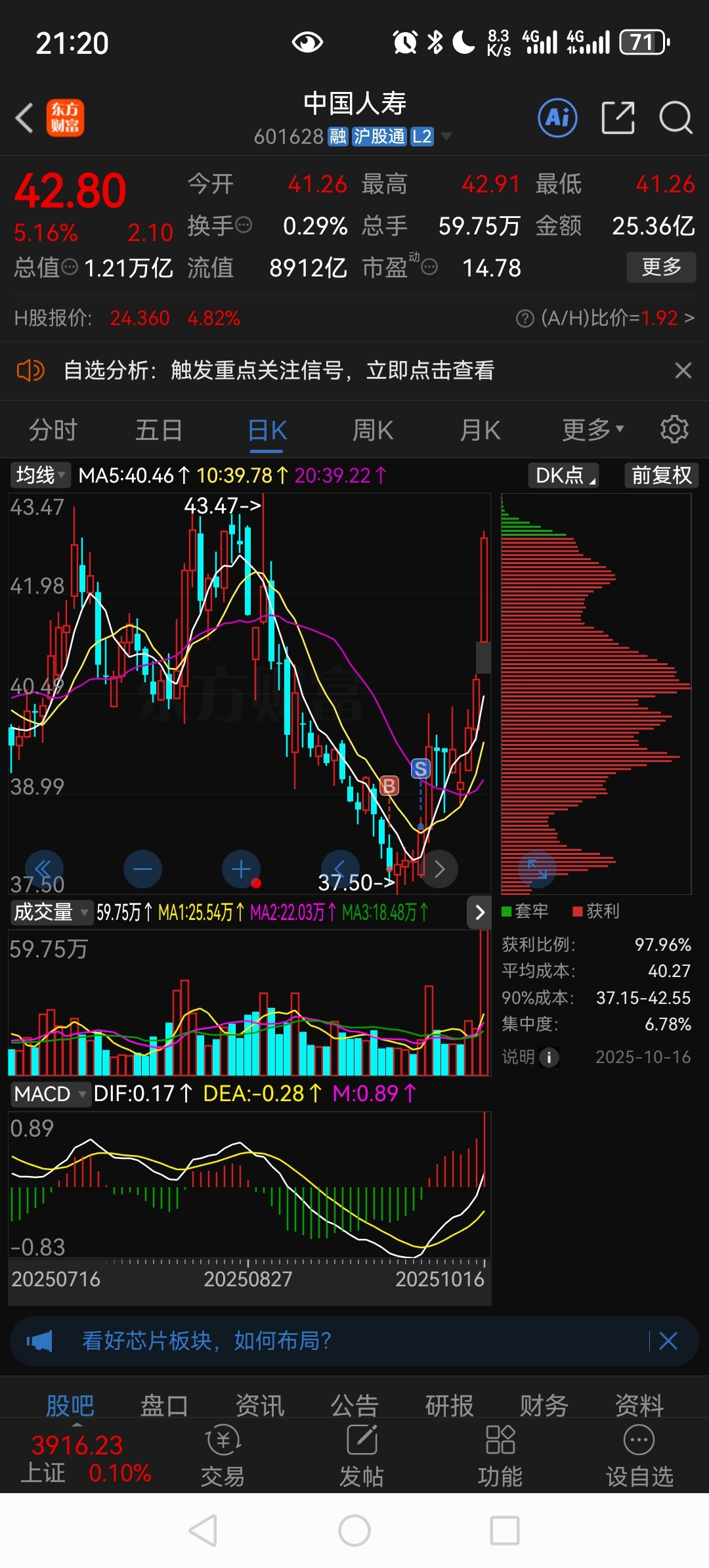This screenshot has width=709, height=1568.
Task: Open the 资料 tab
Action: click(x=639, y=1406)
